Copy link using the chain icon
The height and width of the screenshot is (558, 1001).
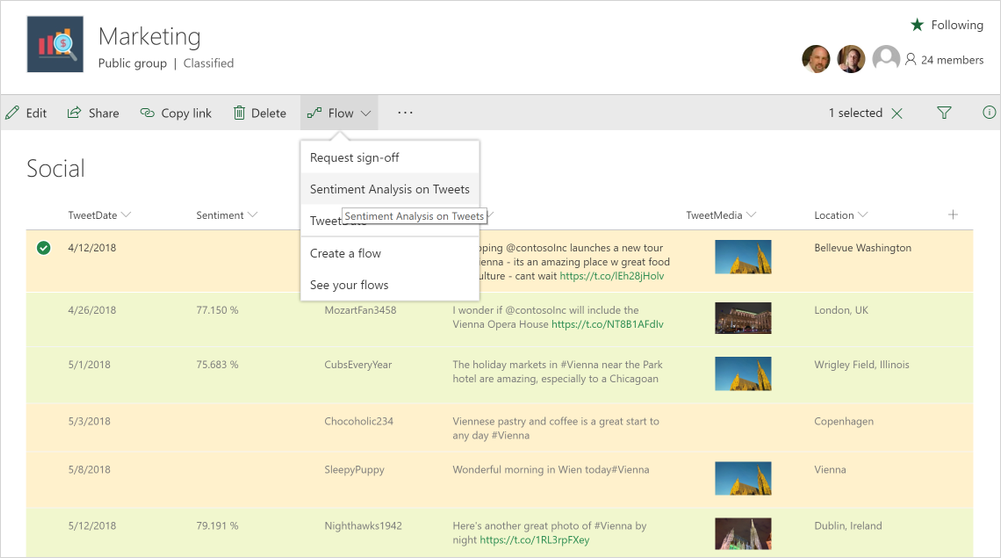point(147,113)
